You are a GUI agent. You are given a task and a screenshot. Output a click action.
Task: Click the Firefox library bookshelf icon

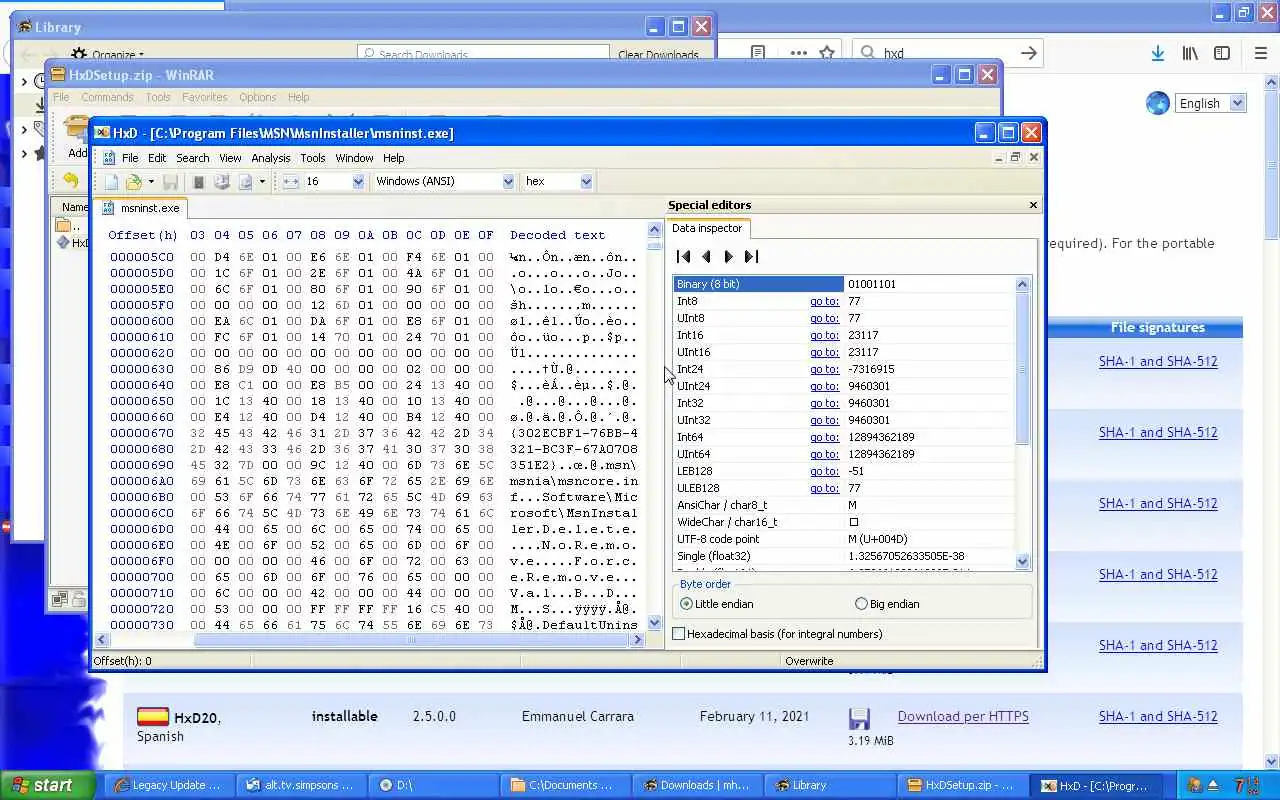coord(1190,53)
